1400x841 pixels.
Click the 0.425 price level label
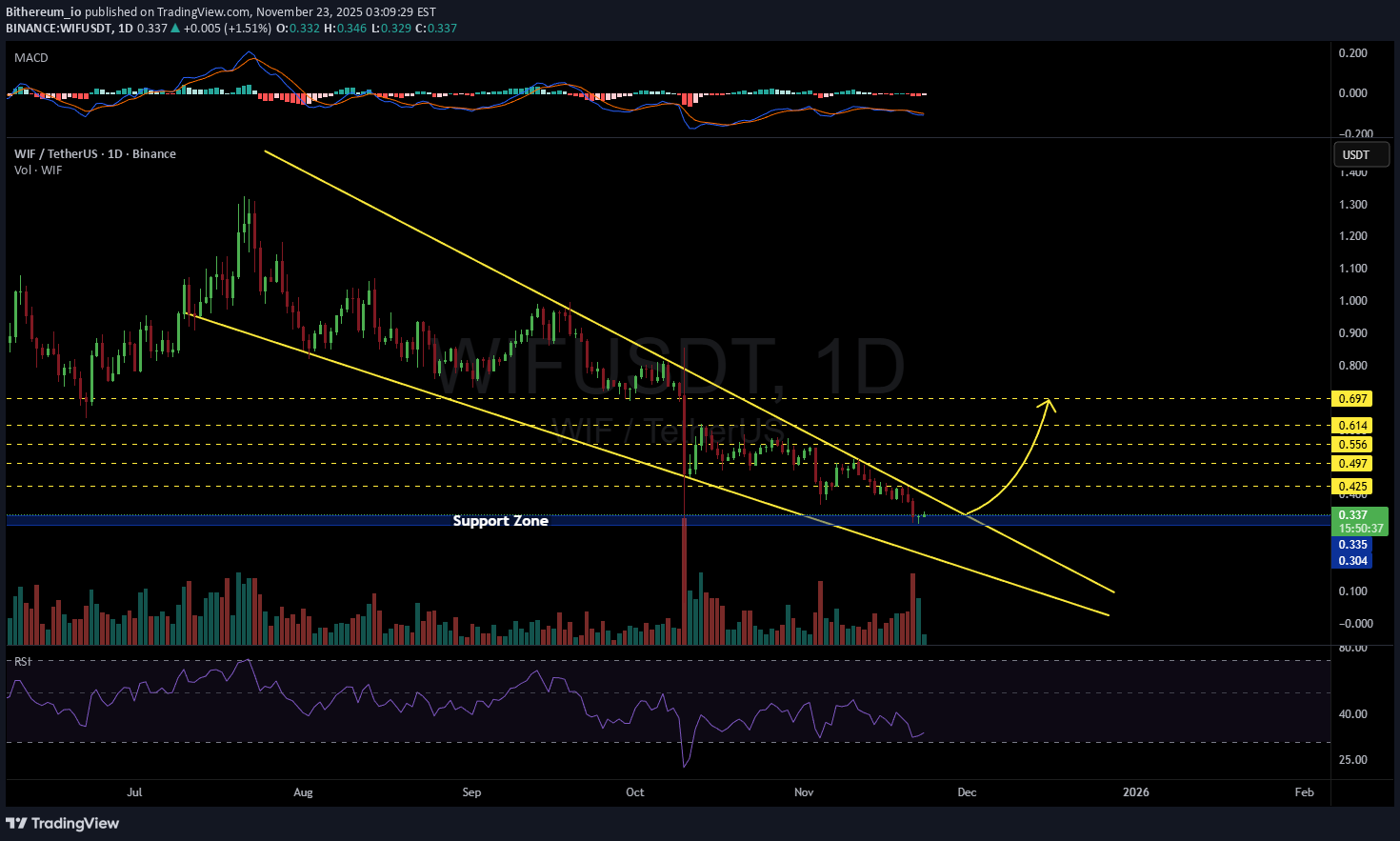(1352, 487)
